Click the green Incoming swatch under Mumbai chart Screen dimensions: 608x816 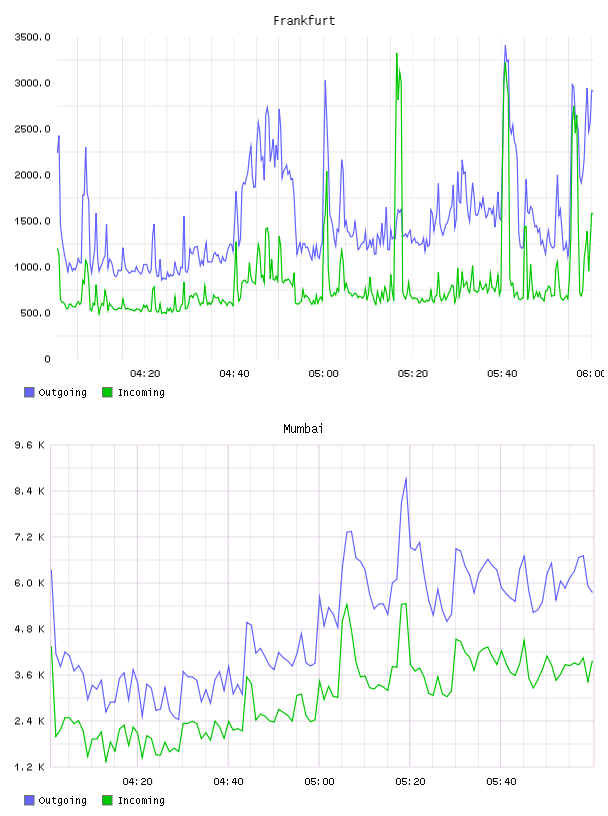click(x=107, y=800)
